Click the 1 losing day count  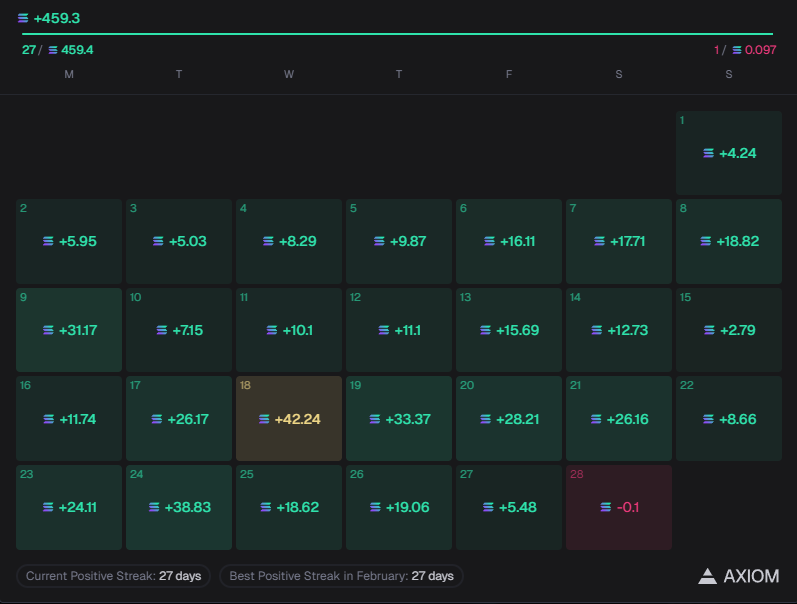pos(717,50)
